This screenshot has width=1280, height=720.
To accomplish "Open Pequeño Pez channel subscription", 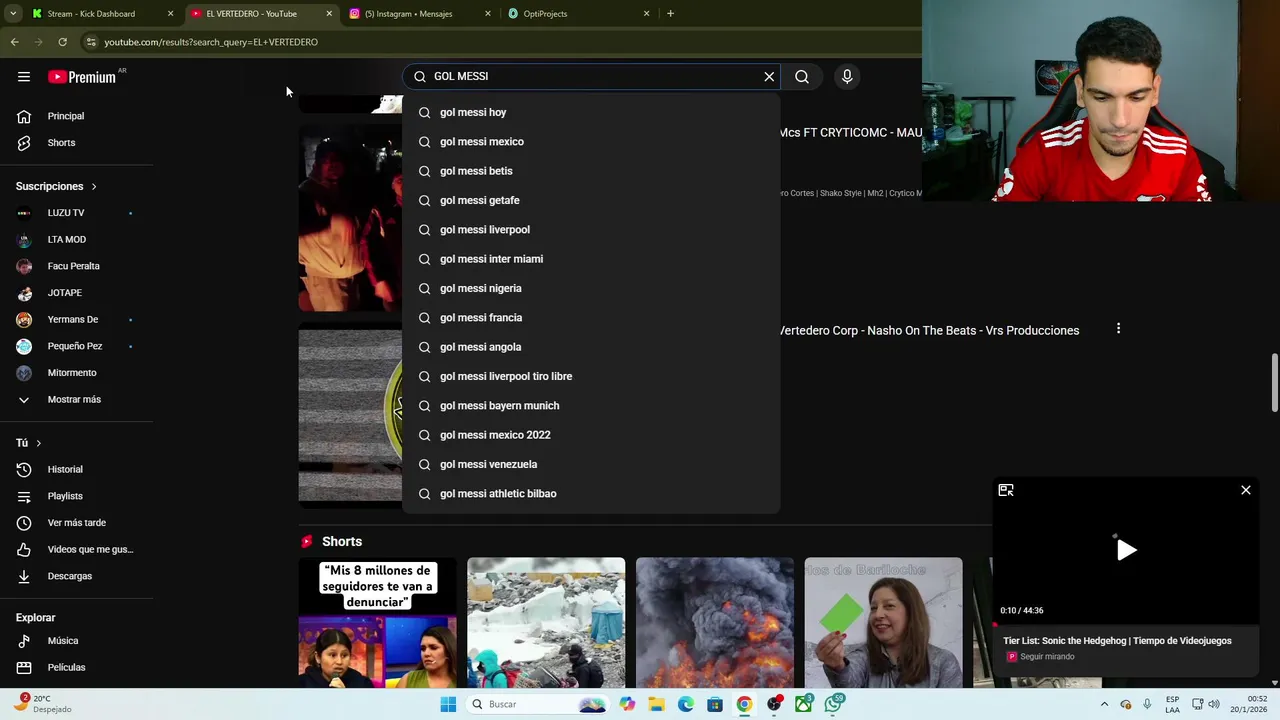I will point(76,346).
